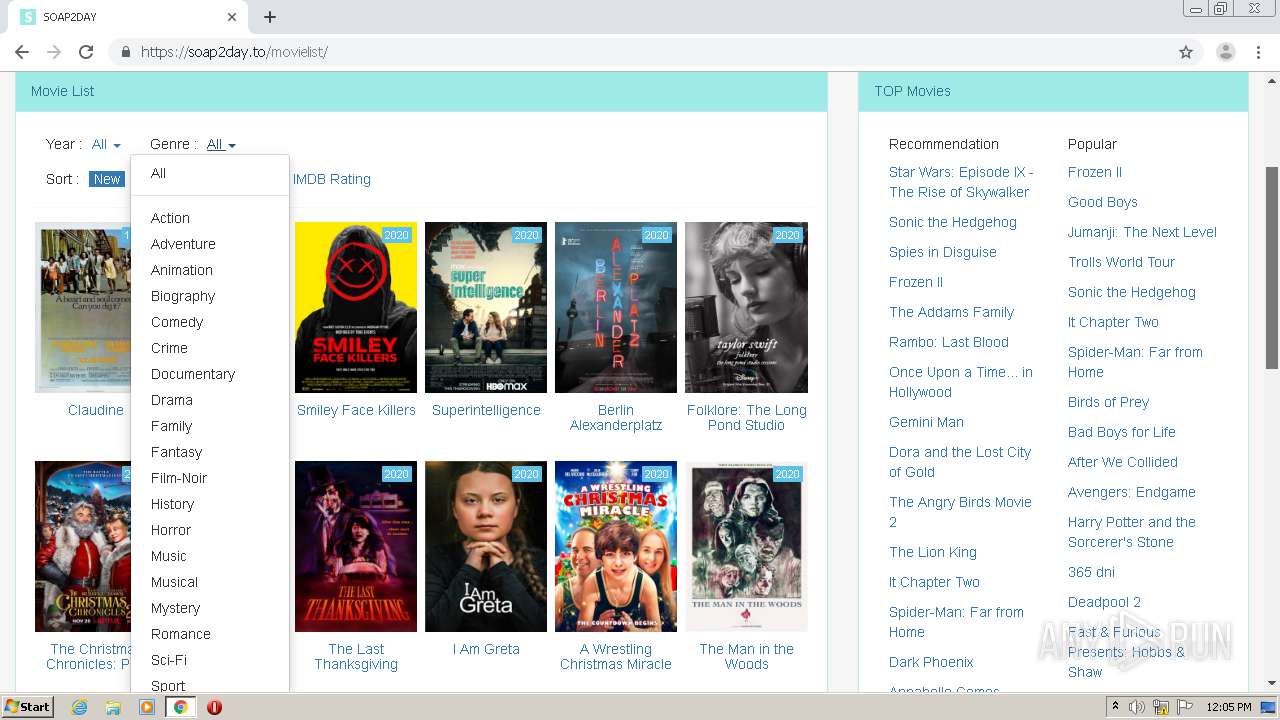This screenshot has width=1280, height=720.
Task: Open File Explorer from taskbar
Action: [113, 707]
